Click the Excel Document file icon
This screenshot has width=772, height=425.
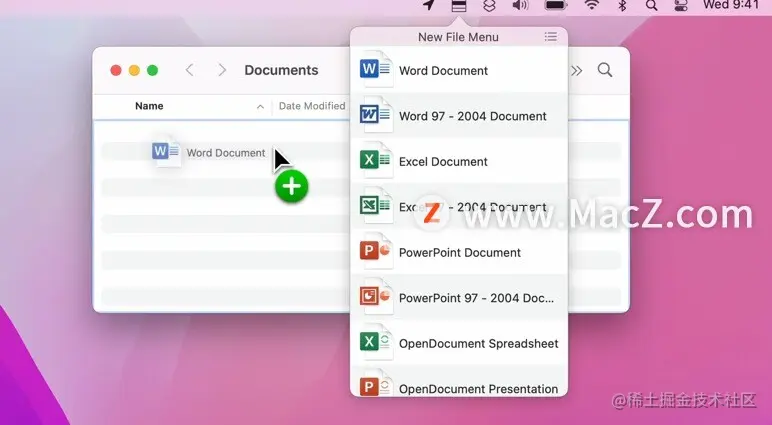(x=376, y=161)
